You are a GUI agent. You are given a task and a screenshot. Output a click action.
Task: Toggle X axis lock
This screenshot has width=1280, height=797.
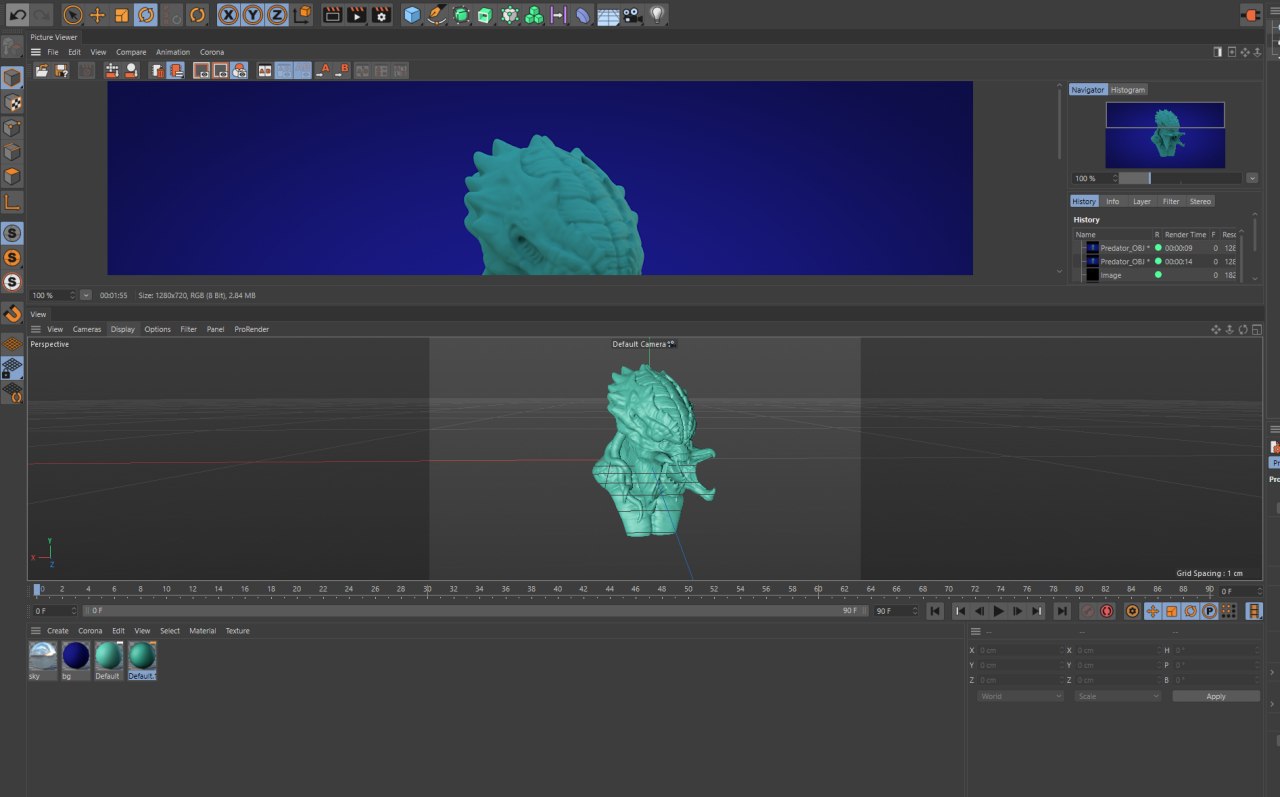point(229,15)
